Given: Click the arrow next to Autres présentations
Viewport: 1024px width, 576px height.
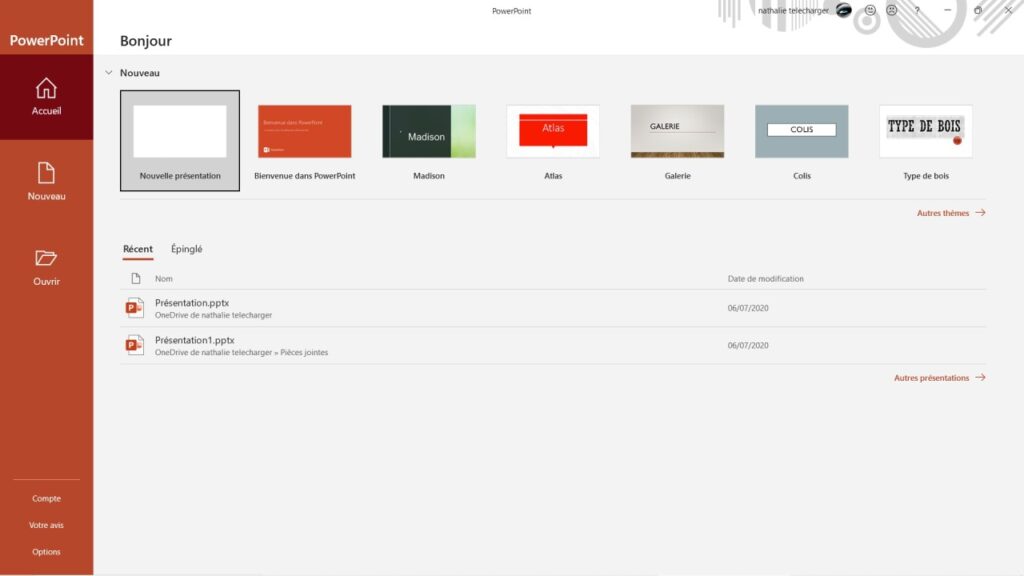Looking at the screenshot, I should (x=980, y=377).
